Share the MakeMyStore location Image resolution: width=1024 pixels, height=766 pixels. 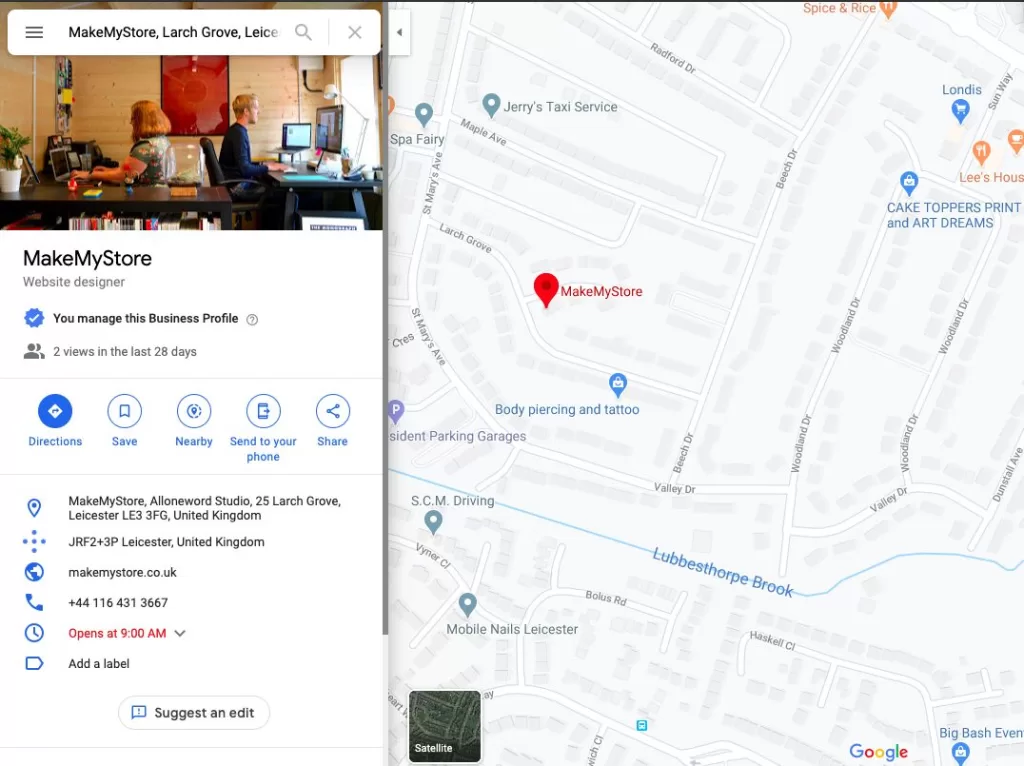[x=332, y=421]
